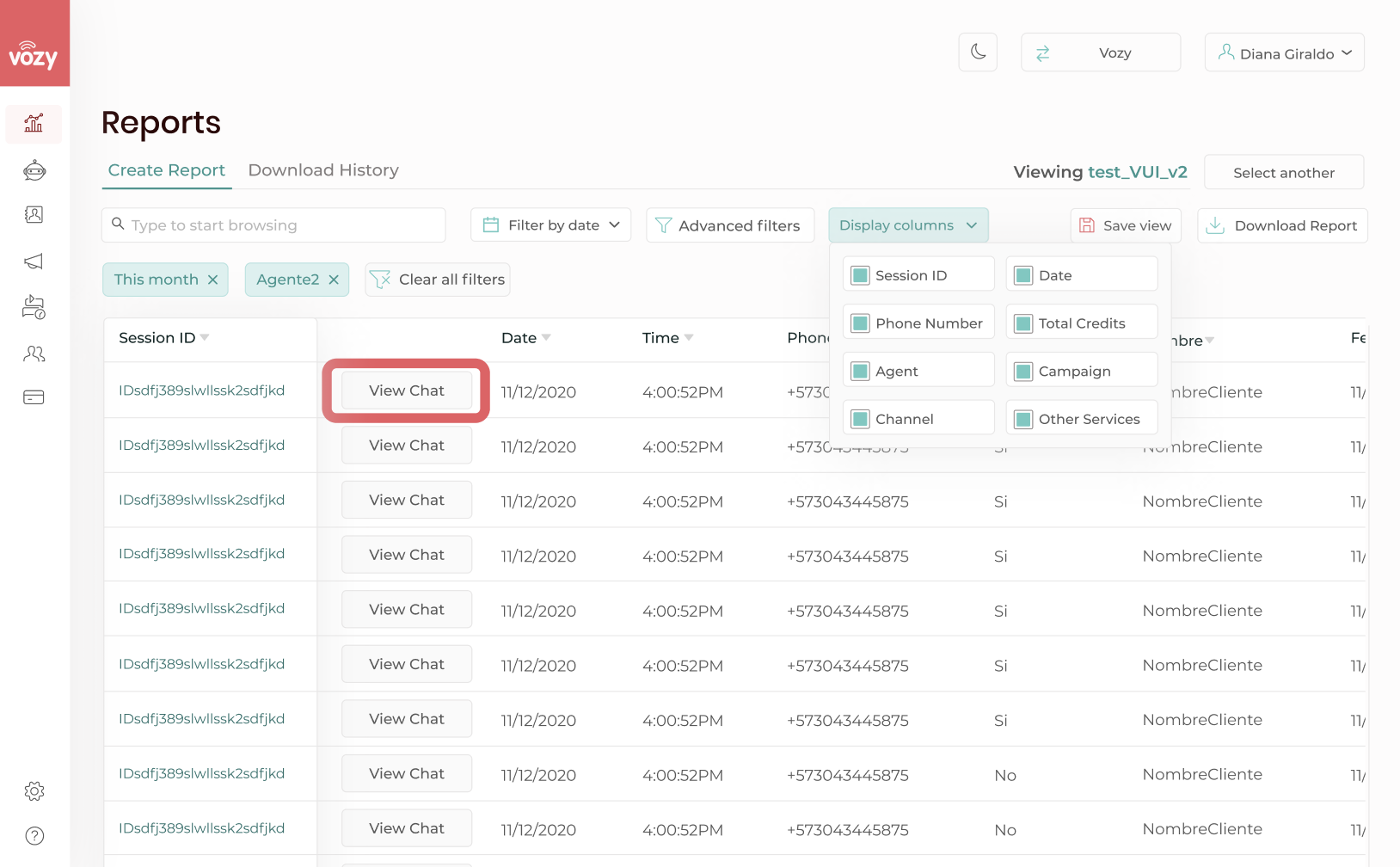This screenshot has width=1400, height=867.
Task: Click the user profile icon by Diana Giraldo
Action: (x=1226, y=52)
